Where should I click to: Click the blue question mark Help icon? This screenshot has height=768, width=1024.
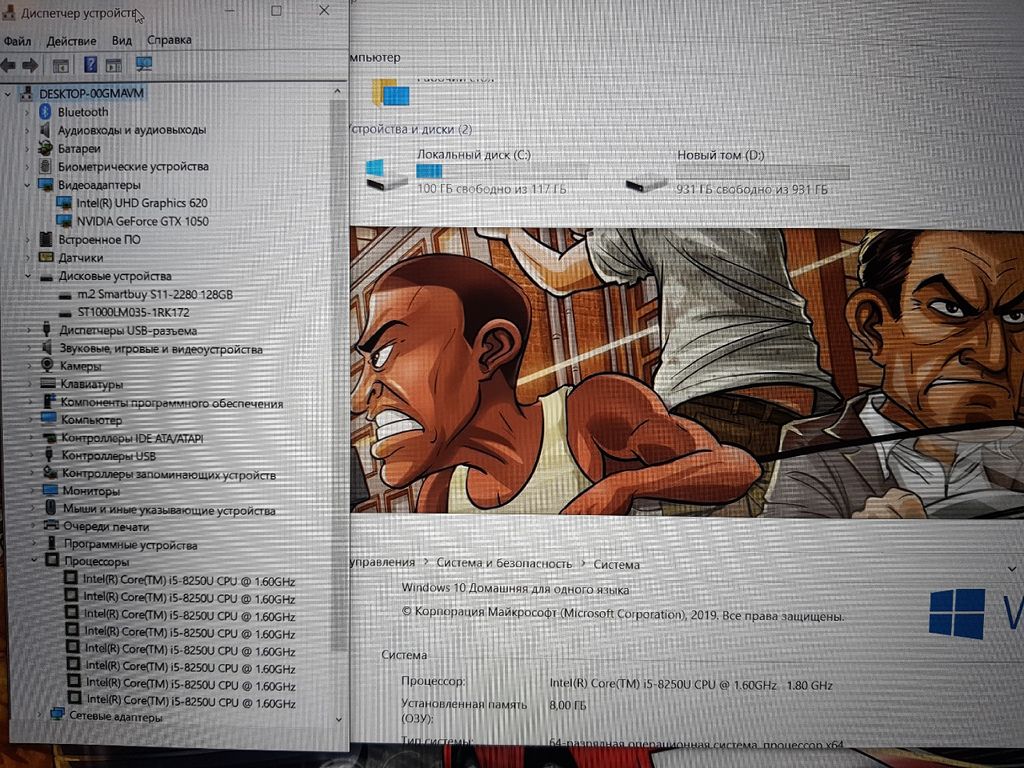click(90, 65)
